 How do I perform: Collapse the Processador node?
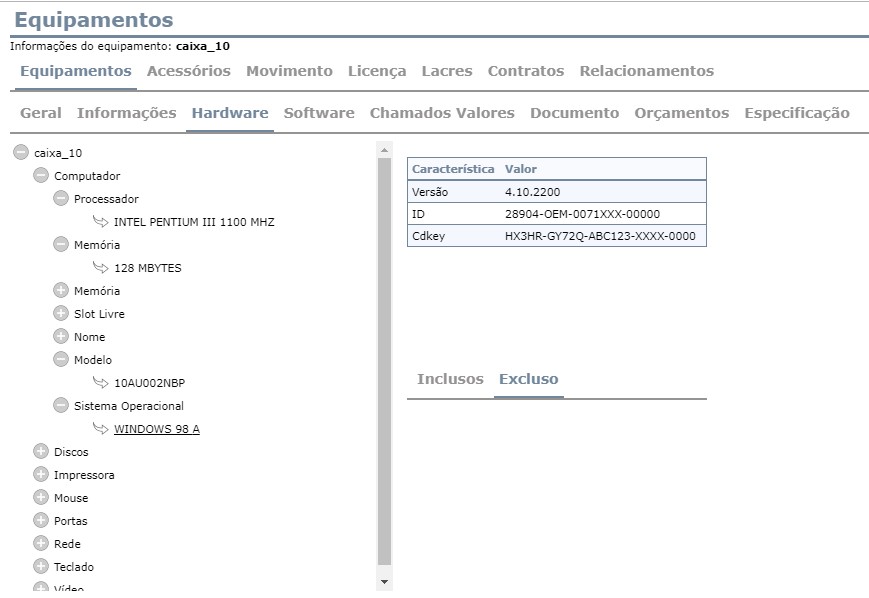point(61,199)
